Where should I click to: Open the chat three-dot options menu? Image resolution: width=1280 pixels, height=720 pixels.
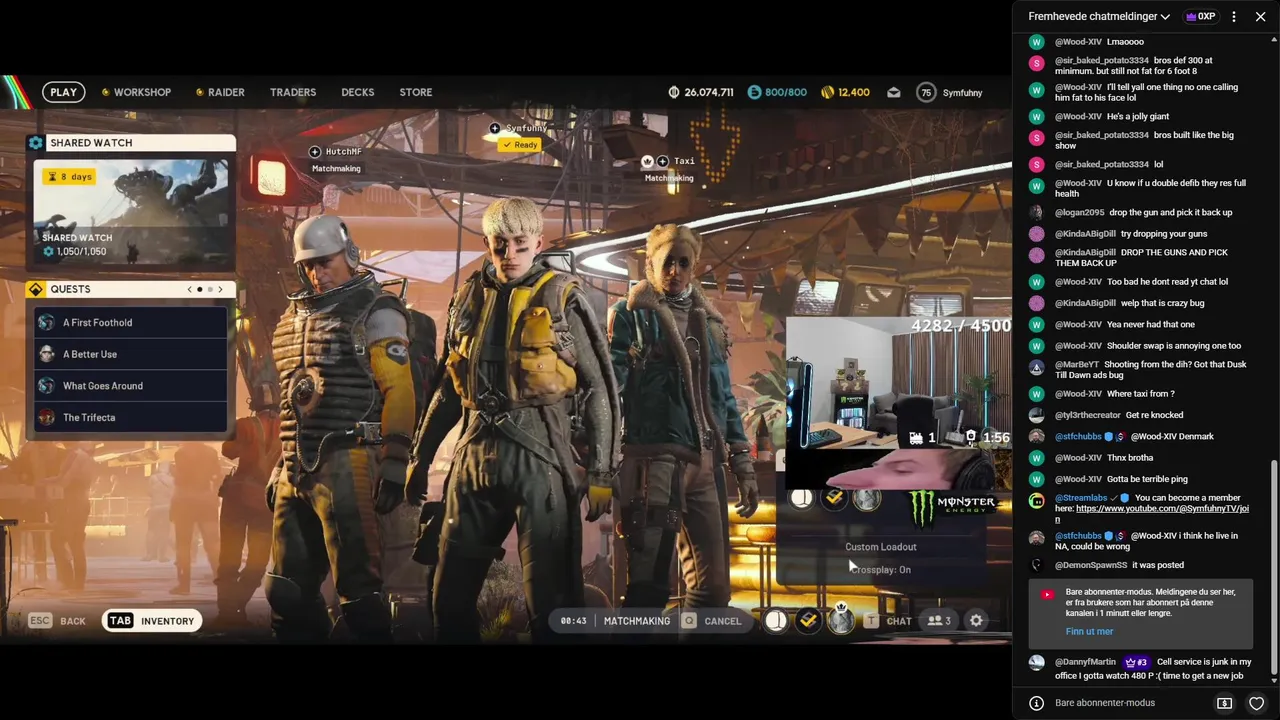(x=1234, y=17)
